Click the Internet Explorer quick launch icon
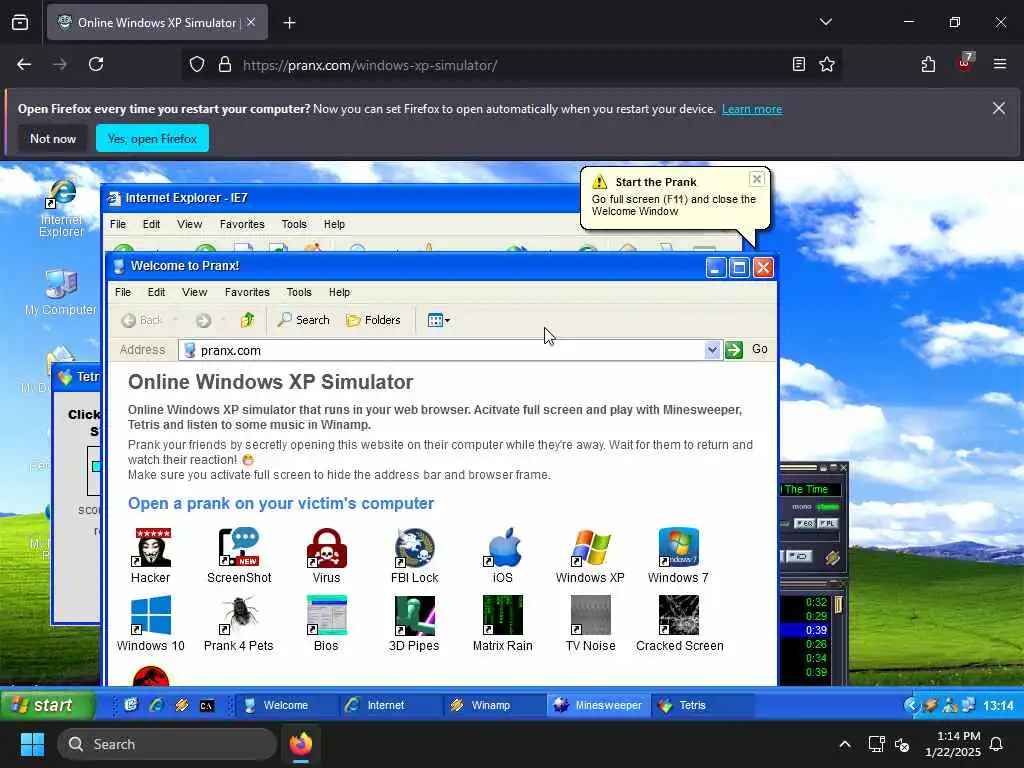1024x768 pixels. click(x=156, y=705)
